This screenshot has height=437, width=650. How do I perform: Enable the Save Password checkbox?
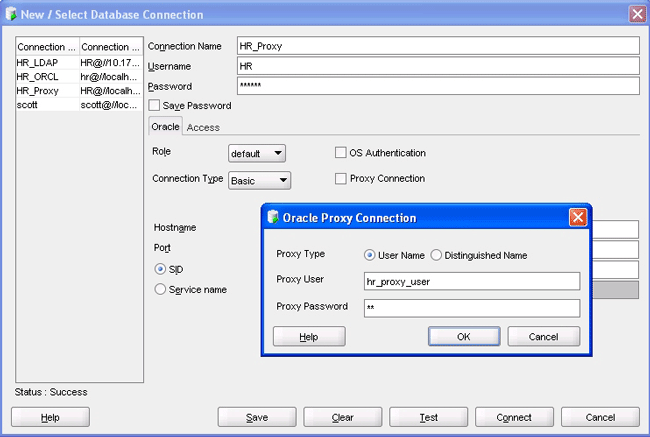pos(154,105)
